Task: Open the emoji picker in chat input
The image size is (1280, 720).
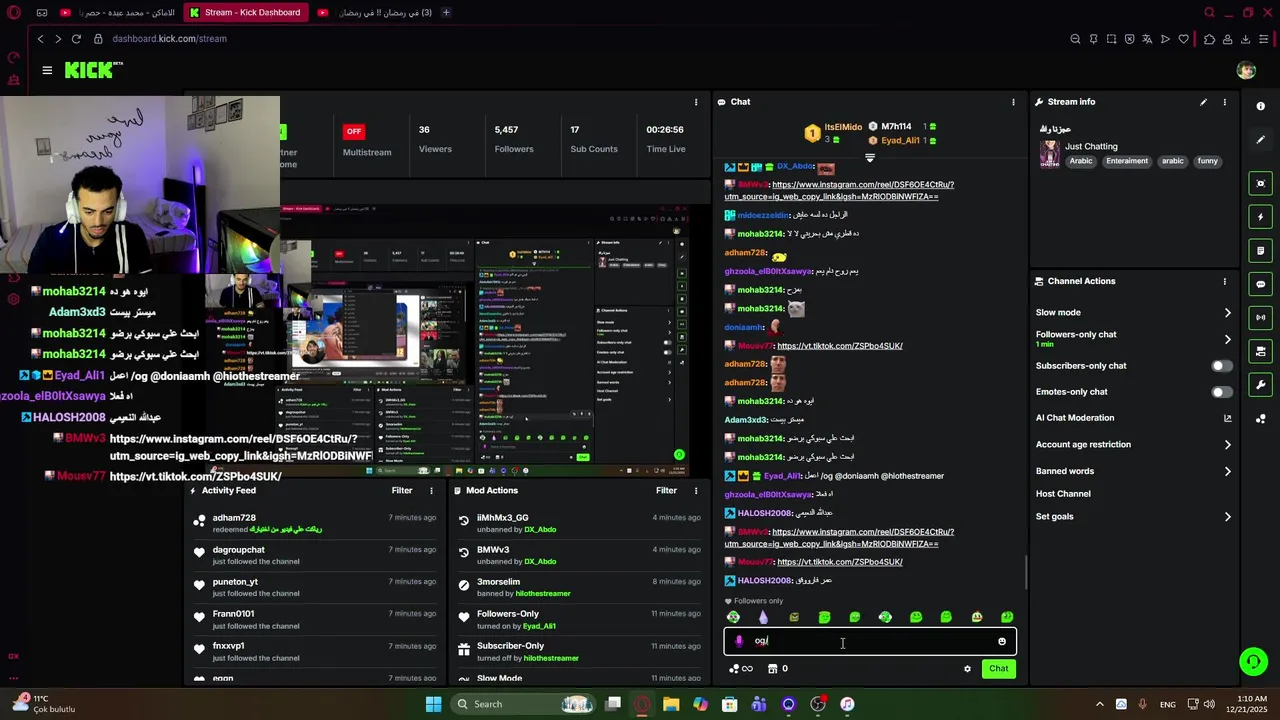Action: [1002, 642]
